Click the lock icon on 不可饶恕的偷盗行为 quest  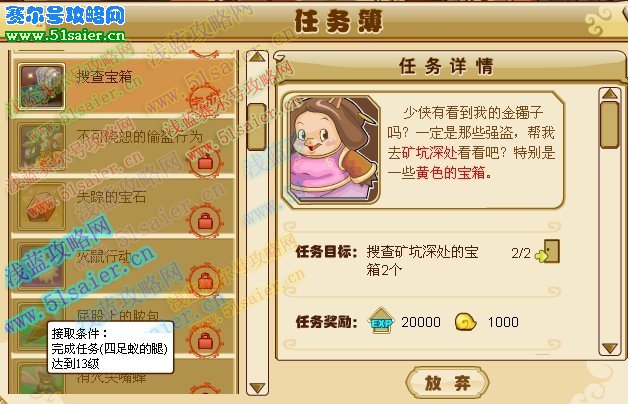tap(205, 163)
